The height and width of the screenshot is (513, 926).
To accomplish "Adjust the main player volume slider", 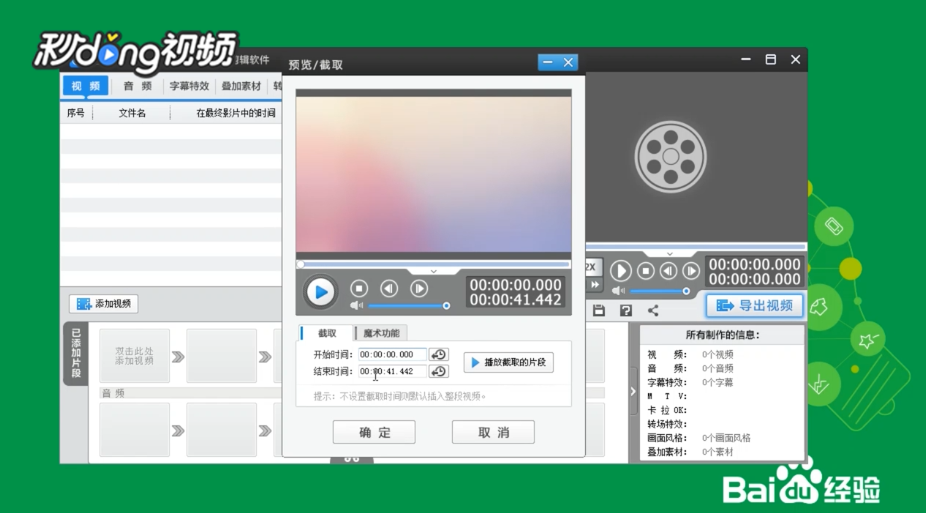I will click(659, 291).
